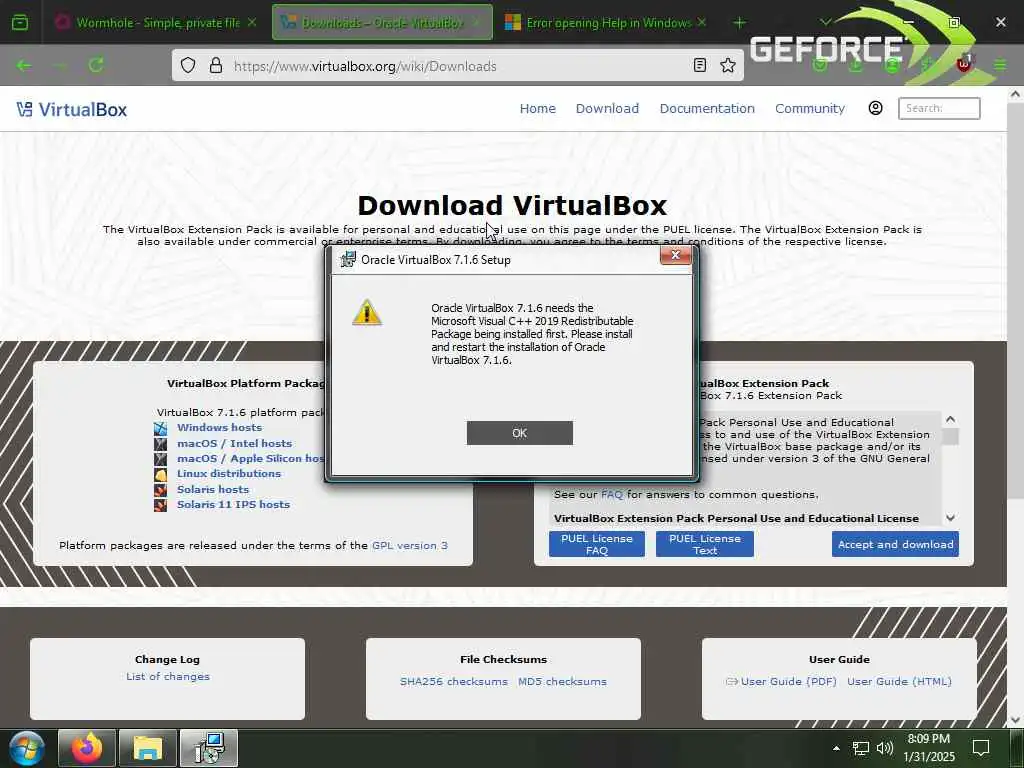Click the site Search field
Screen dimensions: 1024x768
(939, 108)
